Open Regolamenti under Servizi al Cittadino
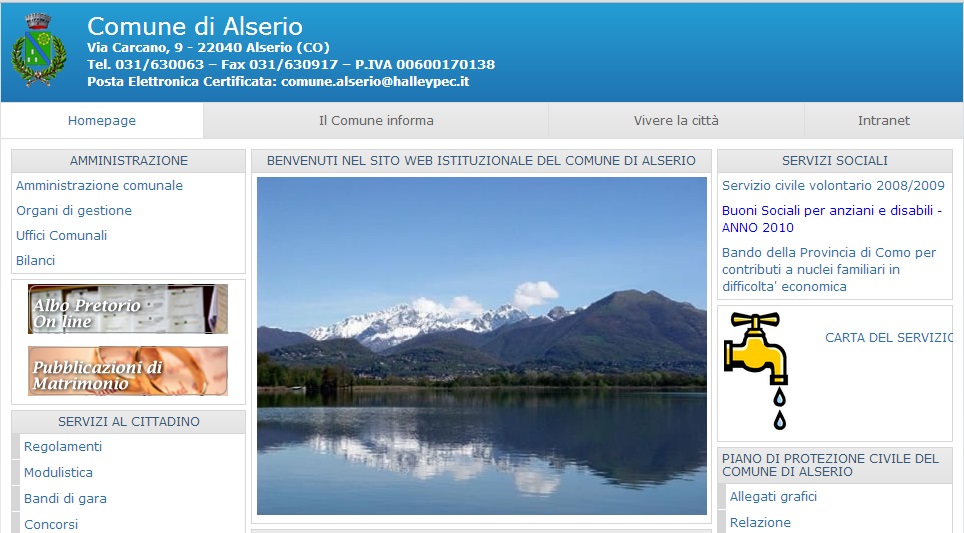Screen dimensions: 964x533 coord(63,447)
